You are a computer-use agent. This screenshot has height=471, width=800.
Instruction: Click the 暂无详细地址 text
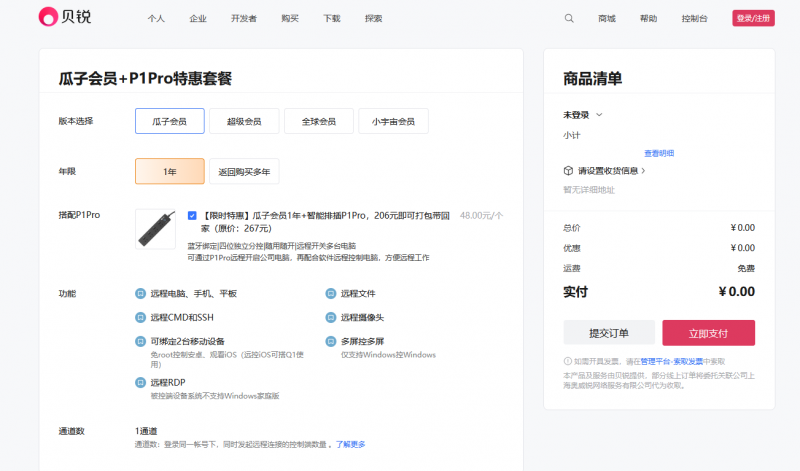point(589,190)
